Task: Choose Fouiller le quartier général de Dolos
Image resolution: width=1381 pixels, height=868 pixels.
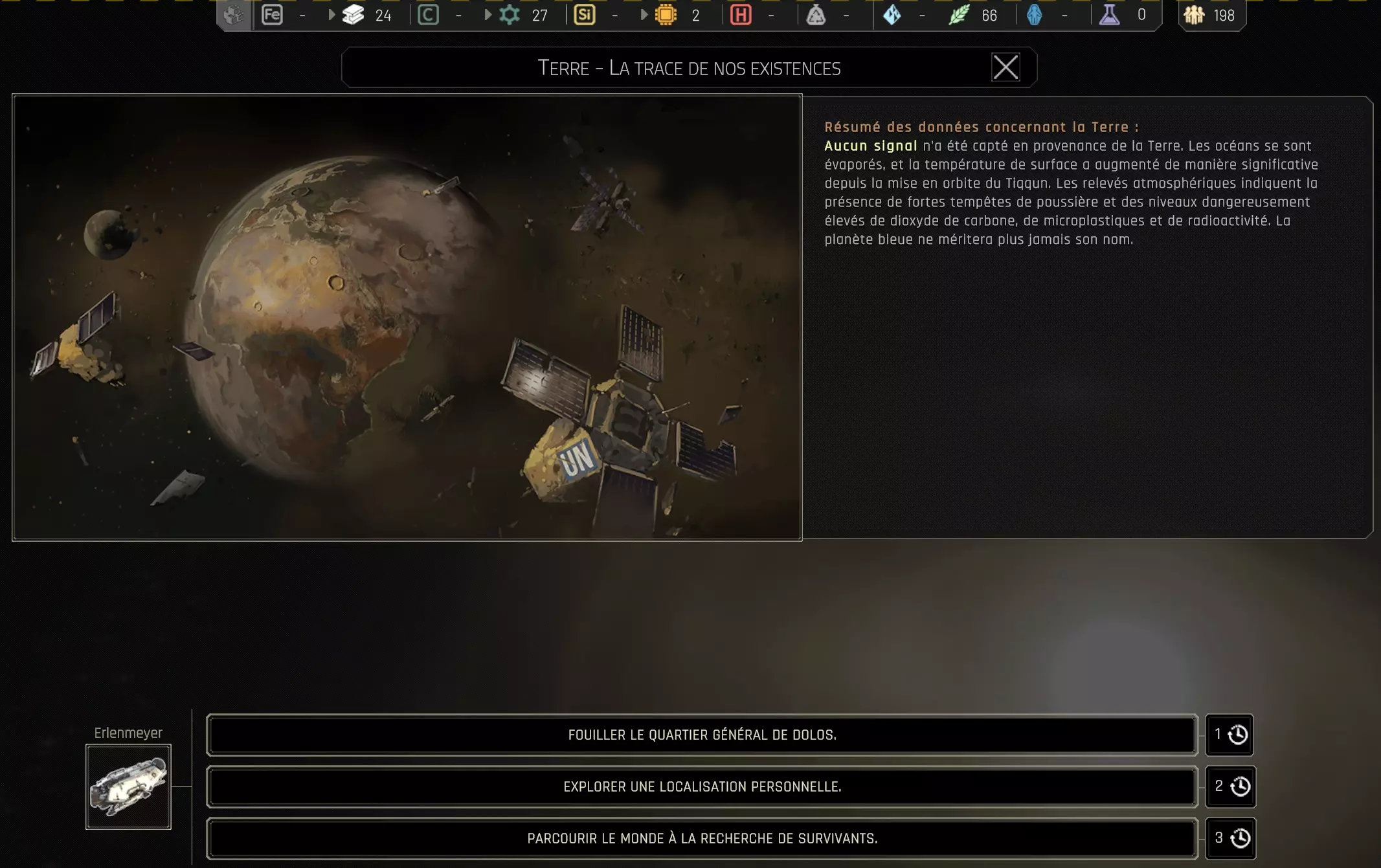Action: [702, 735]
